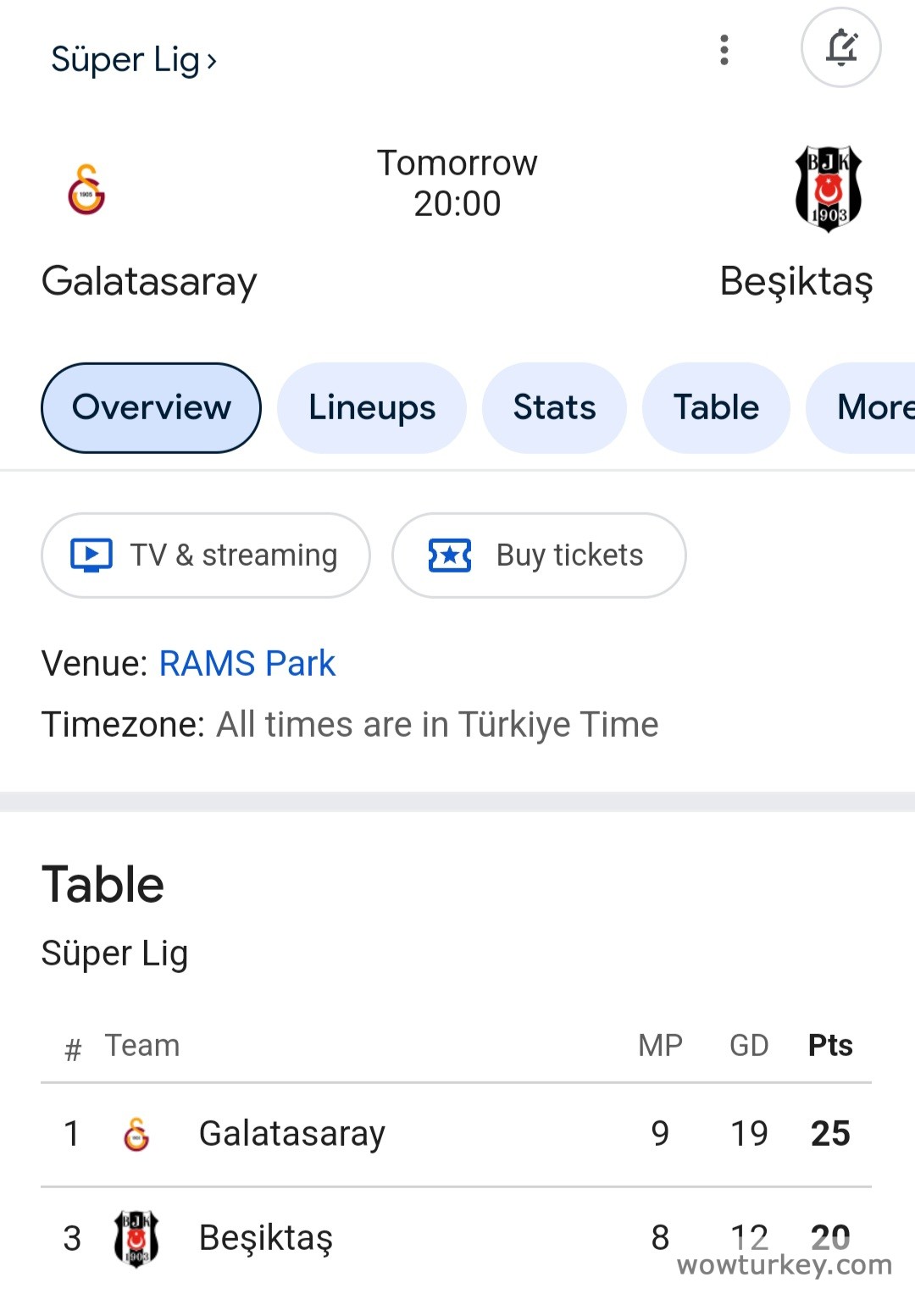Open the three-dot options menu
This screenshot has height=1316, width=915.
[724, 50]
